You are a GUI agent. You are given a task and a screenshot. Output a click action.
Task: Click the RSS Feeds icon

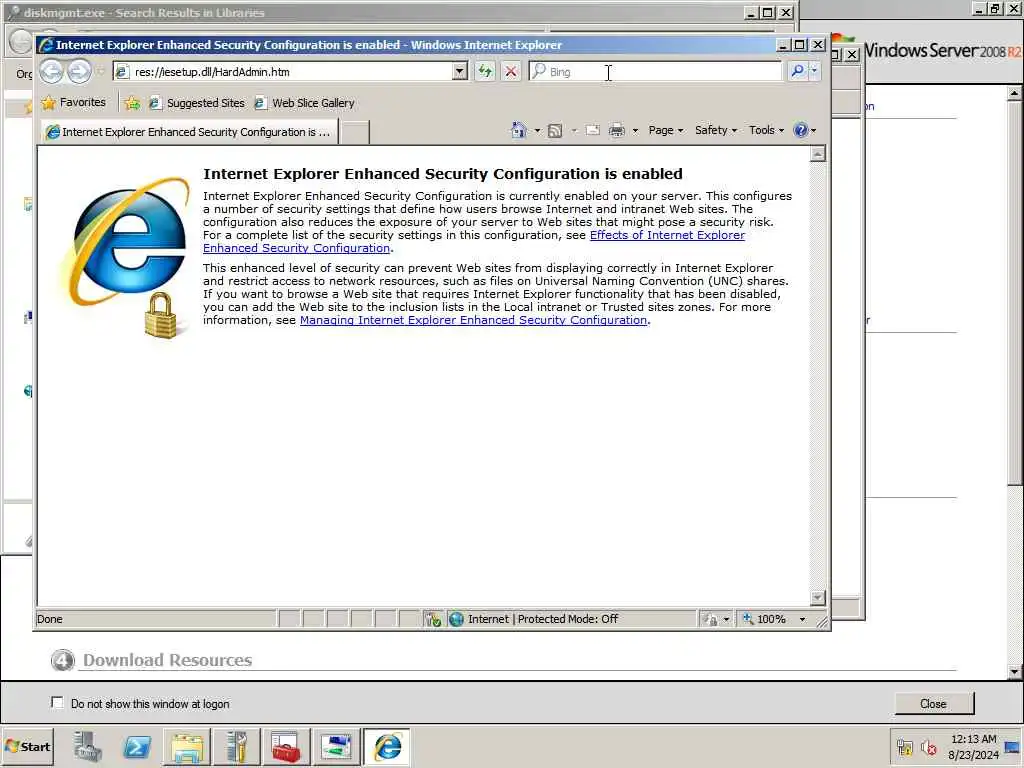point(554,131)
